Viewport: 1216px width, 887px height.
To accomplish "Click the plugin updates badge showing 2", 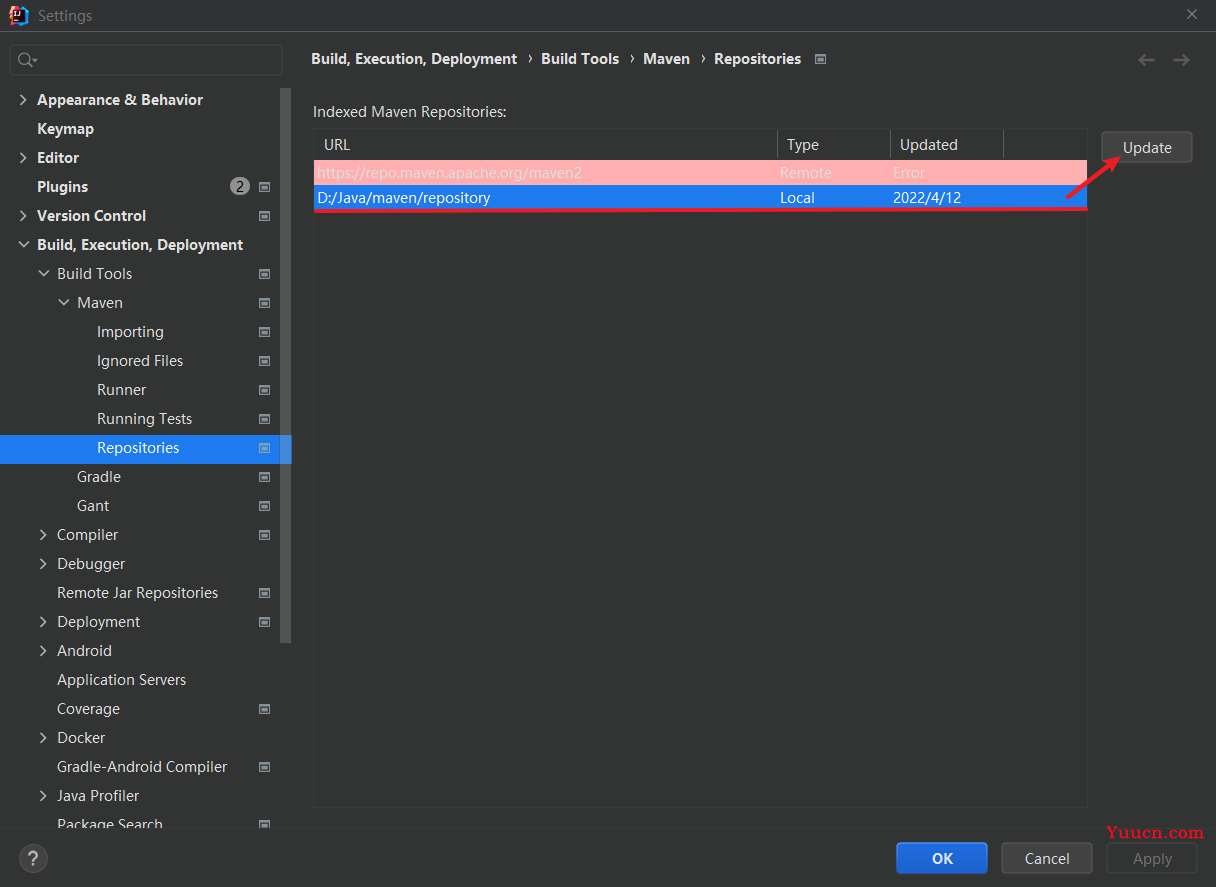I will click(x=240, y=187).
